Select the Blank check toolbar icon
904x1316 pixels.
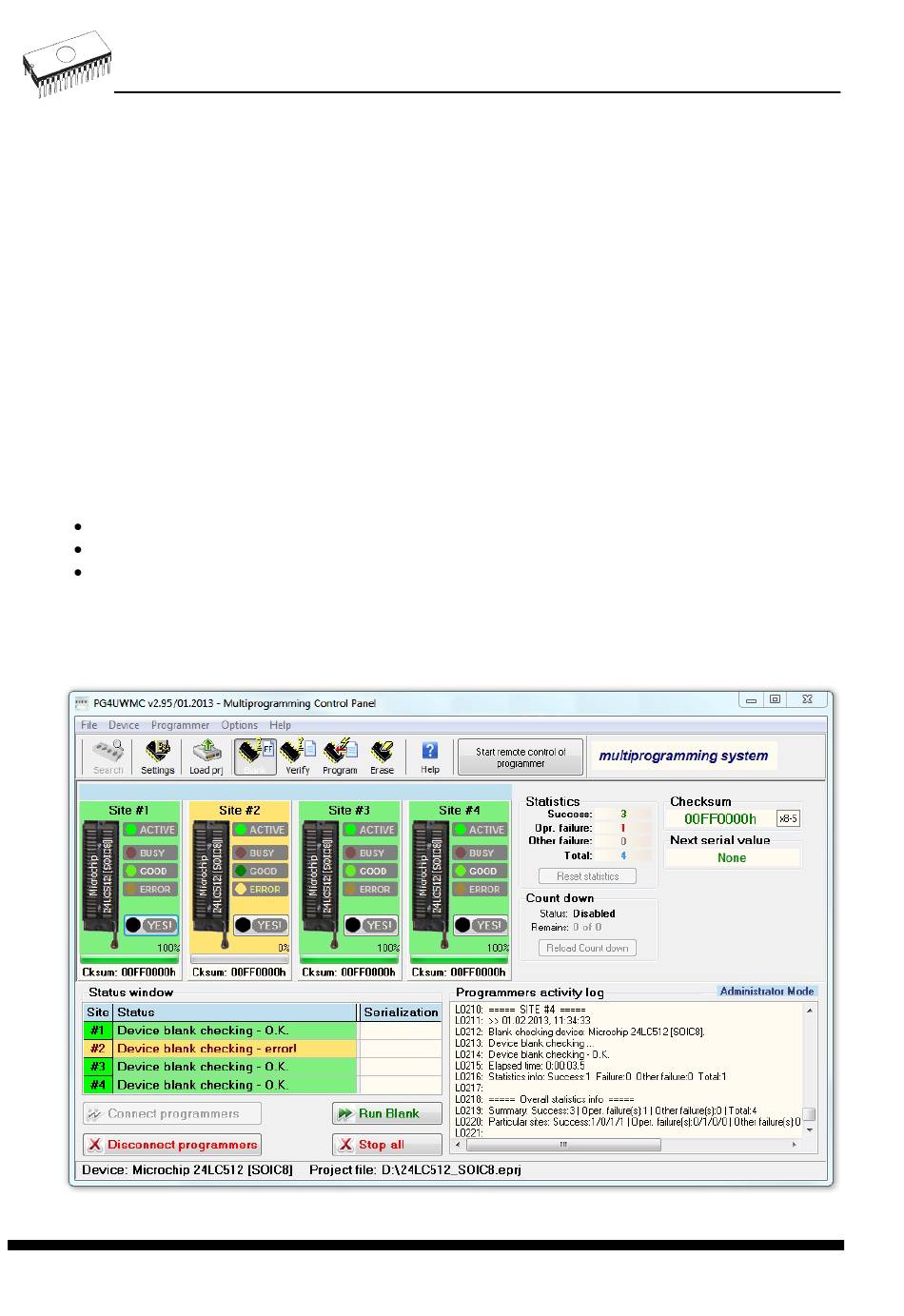[x=255, y=756]
